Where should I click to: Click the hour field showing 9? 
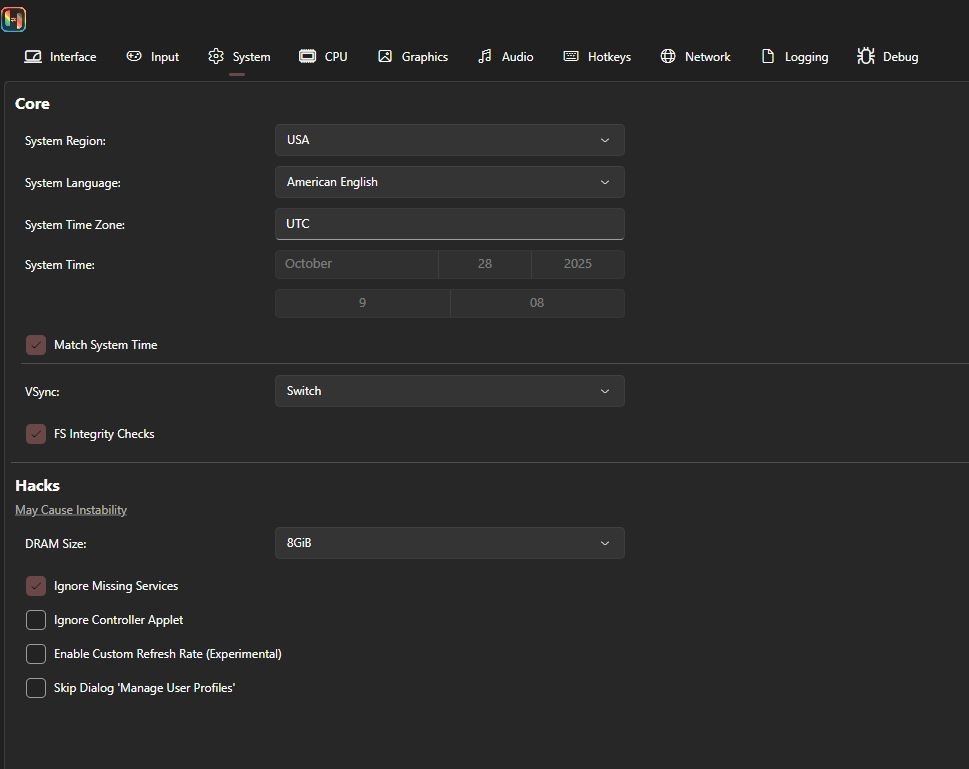click(363, 304)
